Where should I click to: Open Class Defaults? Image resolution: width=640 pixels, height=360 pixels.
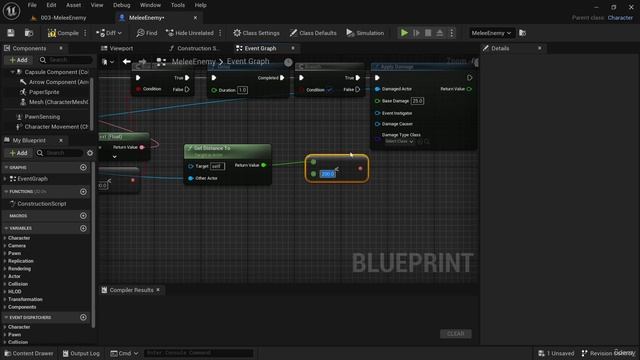tap(313, 33)
